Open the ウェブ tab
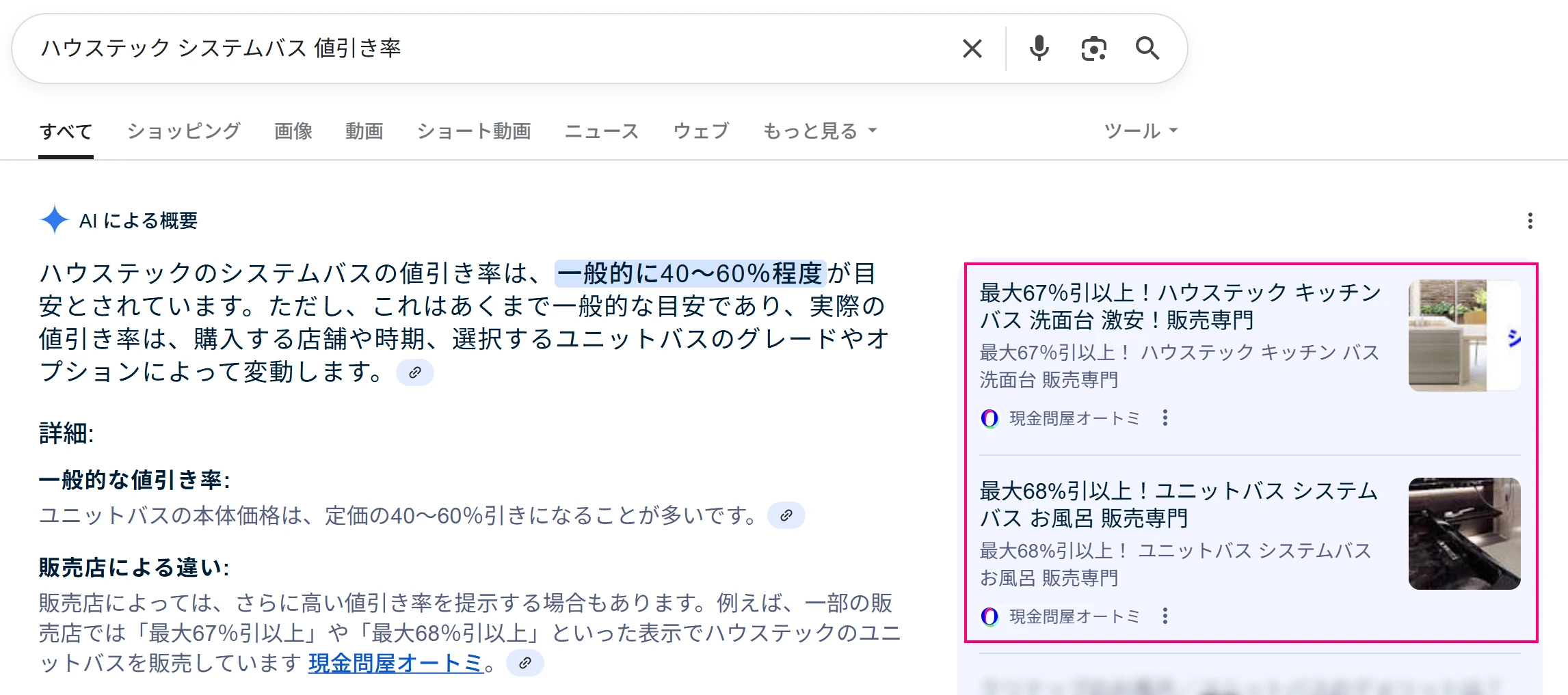1568x695 pixels. pyautogui.click(x=701, y=131)
